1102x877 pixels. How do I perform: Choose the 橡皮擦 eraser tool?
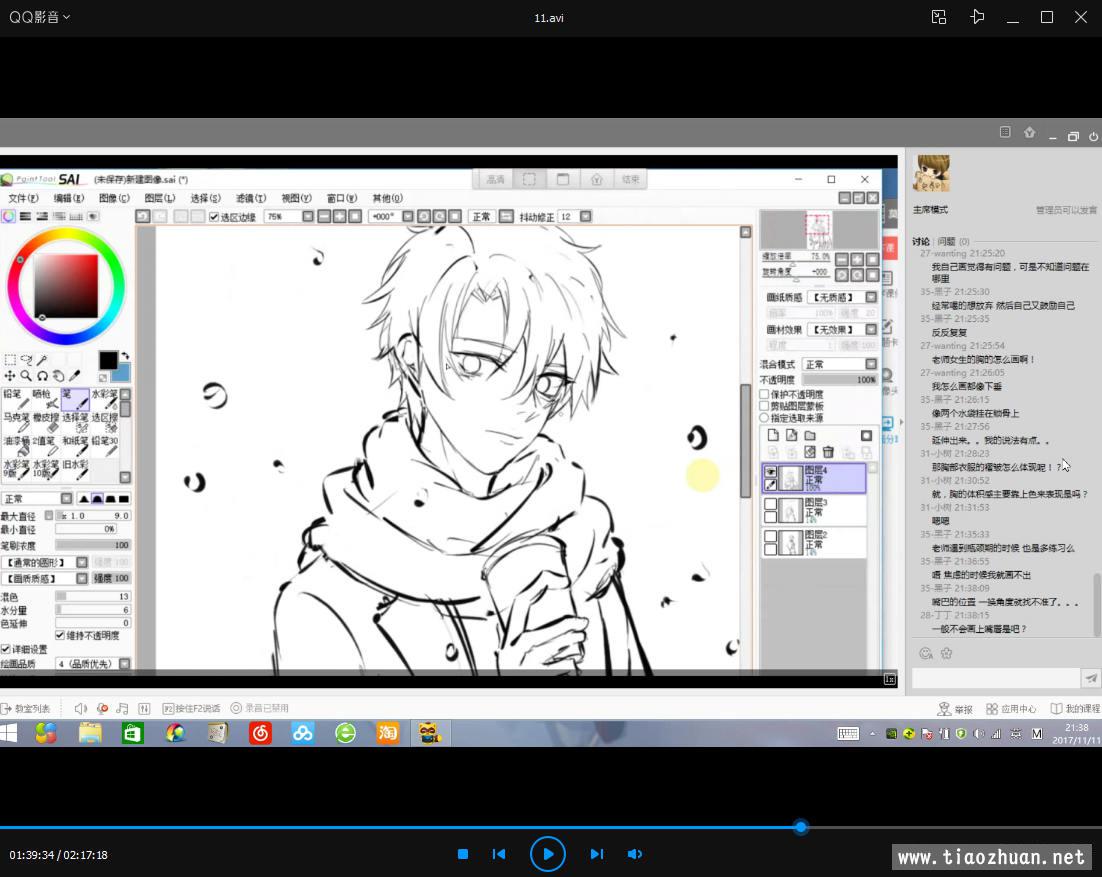click(45, 422)
